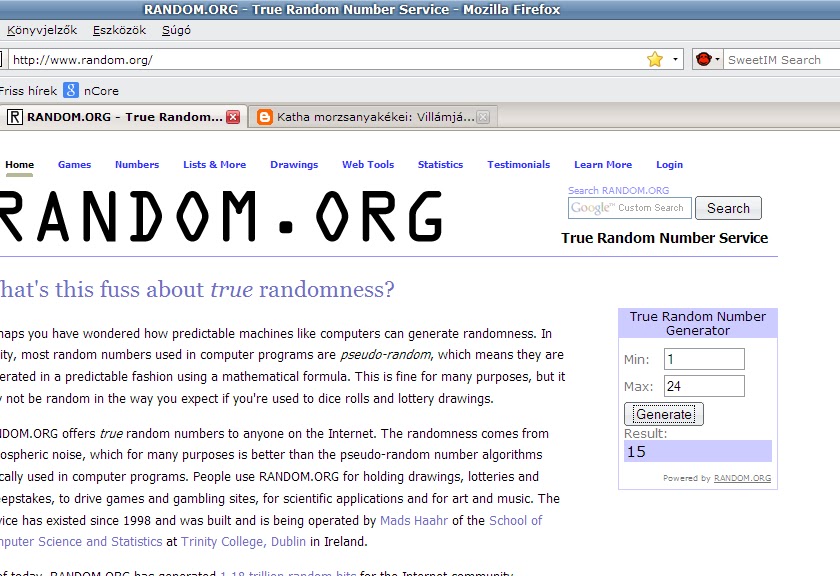The width and height of the screenshot is (840, 576).
Task: Focus the URL address field
Action: tap(327, 59)
